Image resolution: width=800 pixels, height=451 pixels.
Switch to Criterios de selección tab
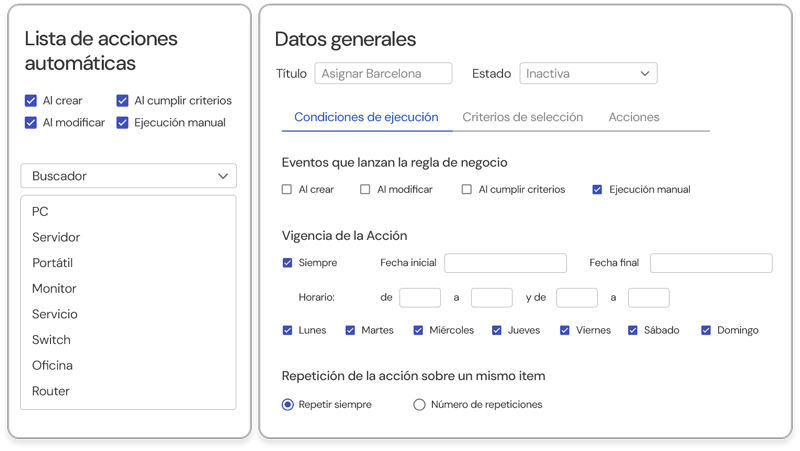coord(522,117)
